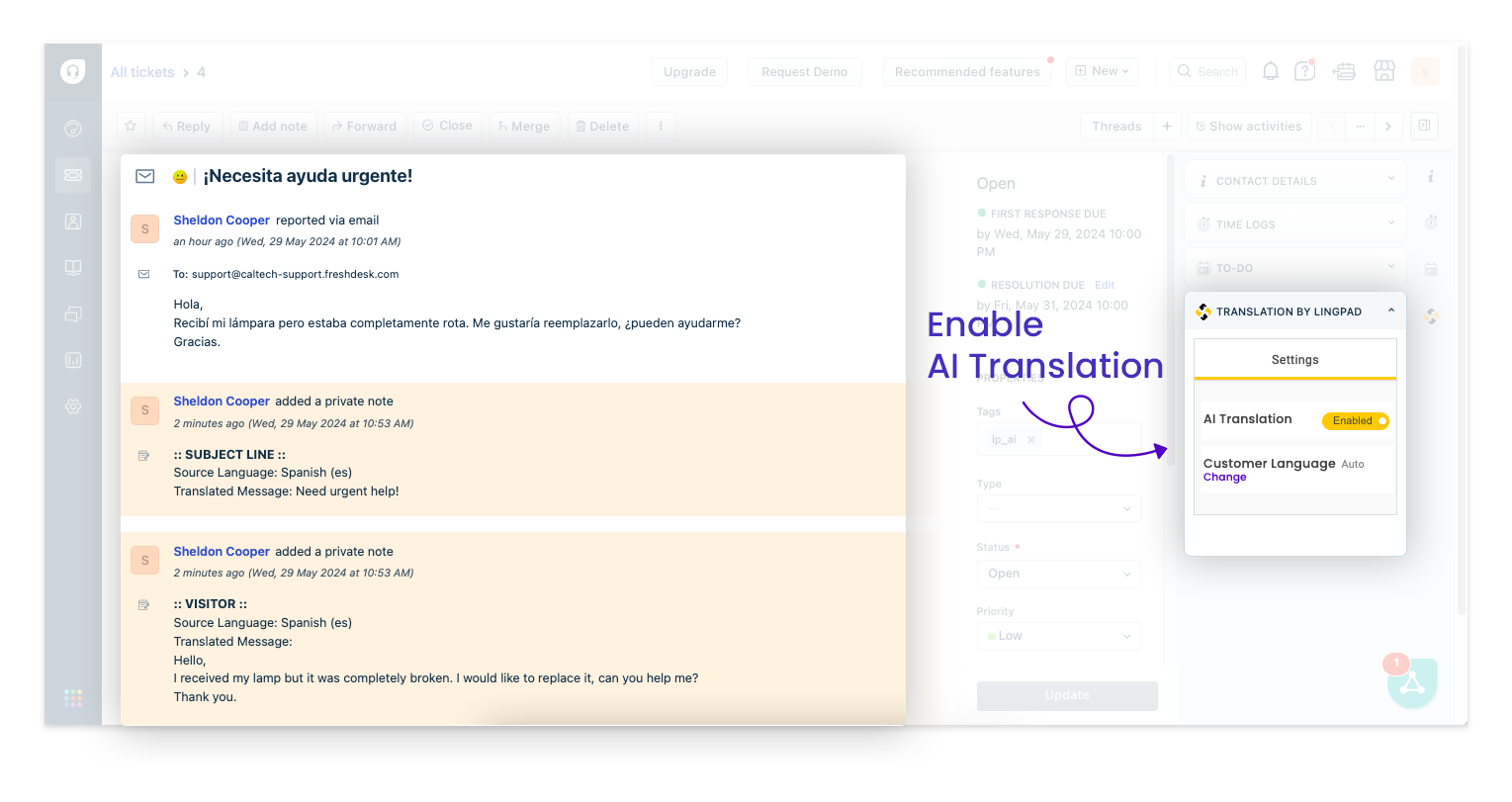Click the Tags input field
Screen dimensions: 1512x802
pos(1059,439)
